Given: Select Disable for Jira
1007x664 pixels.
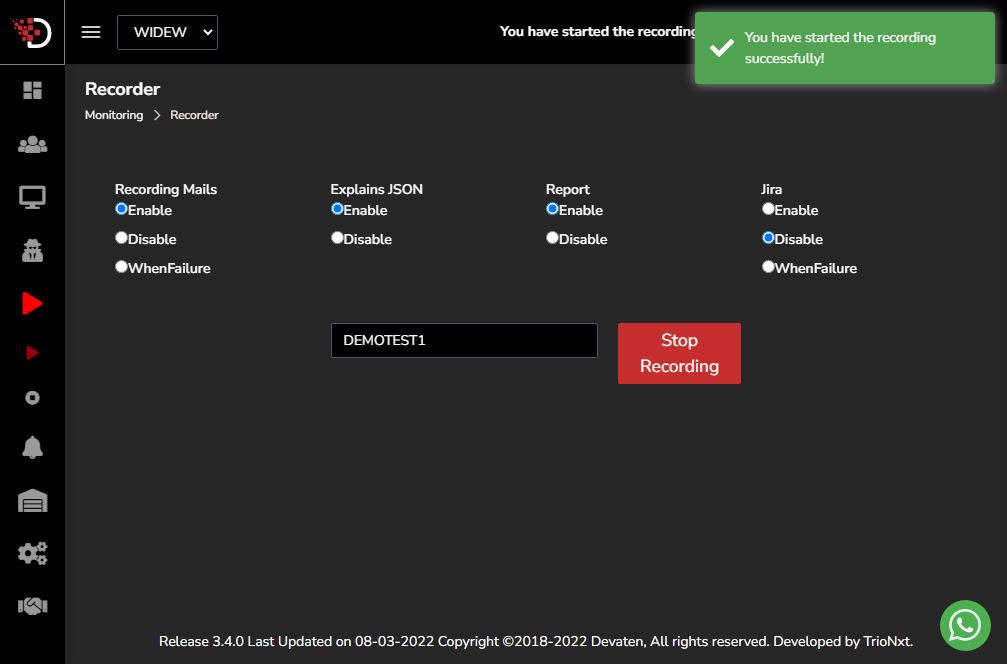Looking at the screenshot, I should point(768,238).
